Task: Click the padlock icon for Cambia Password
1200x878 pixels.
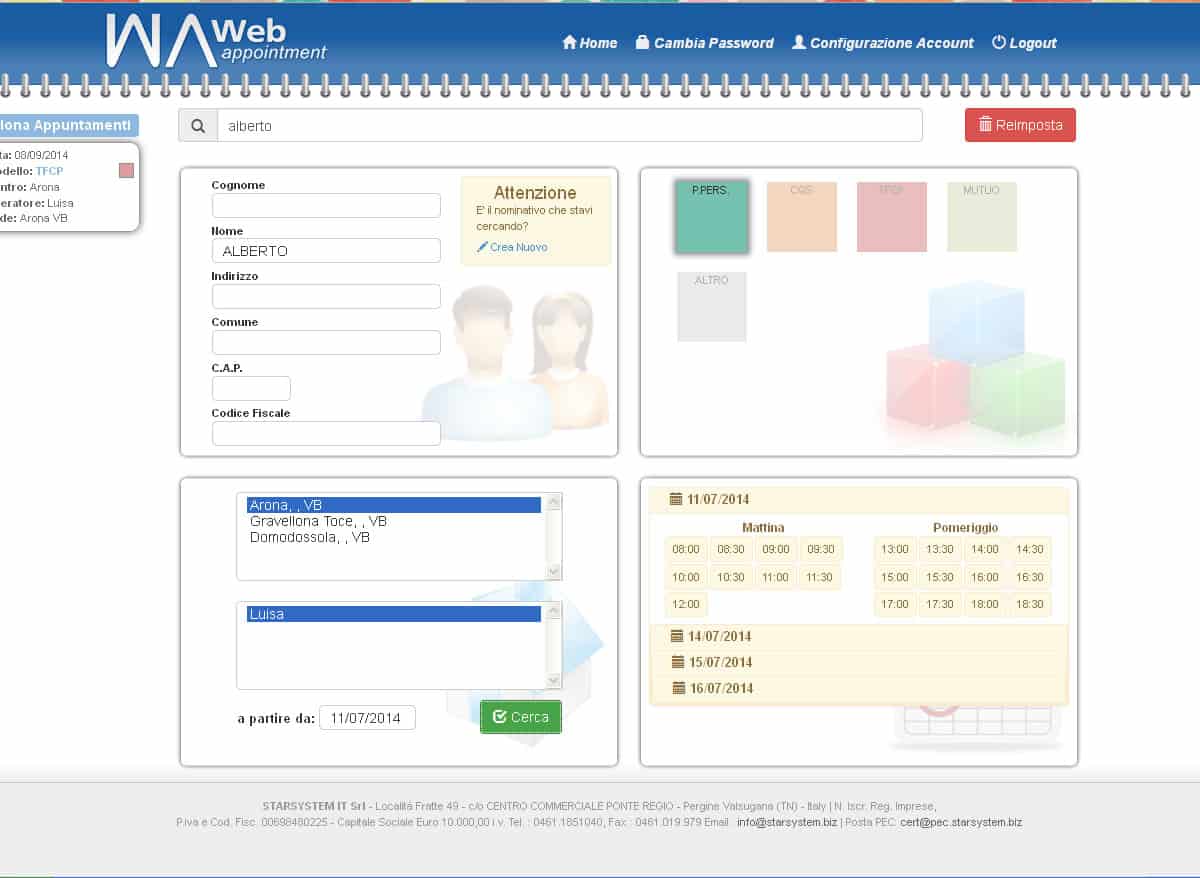Action: coord(642,43)
